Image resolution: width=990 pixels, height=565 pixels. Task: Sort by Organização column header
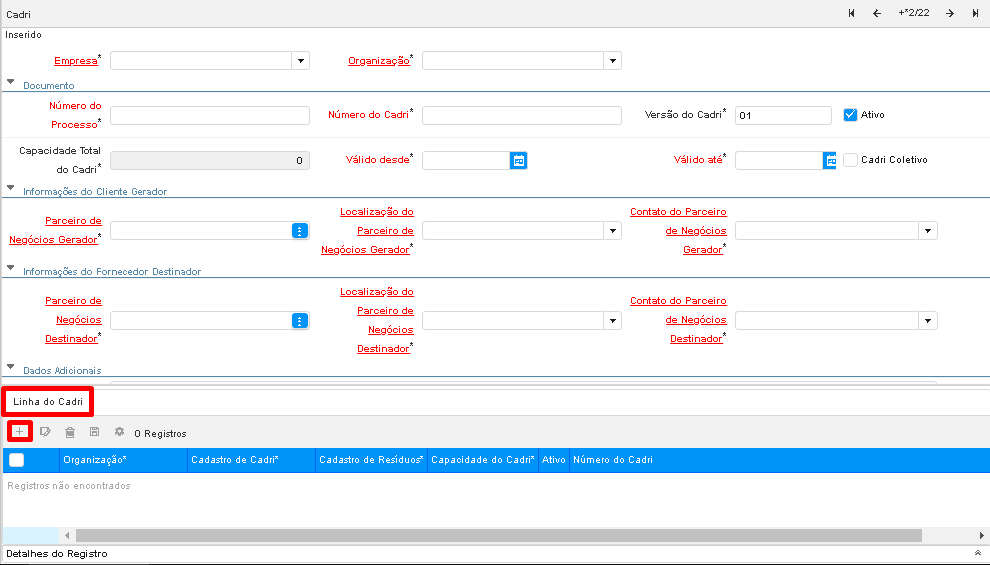[x=124, y=460]
